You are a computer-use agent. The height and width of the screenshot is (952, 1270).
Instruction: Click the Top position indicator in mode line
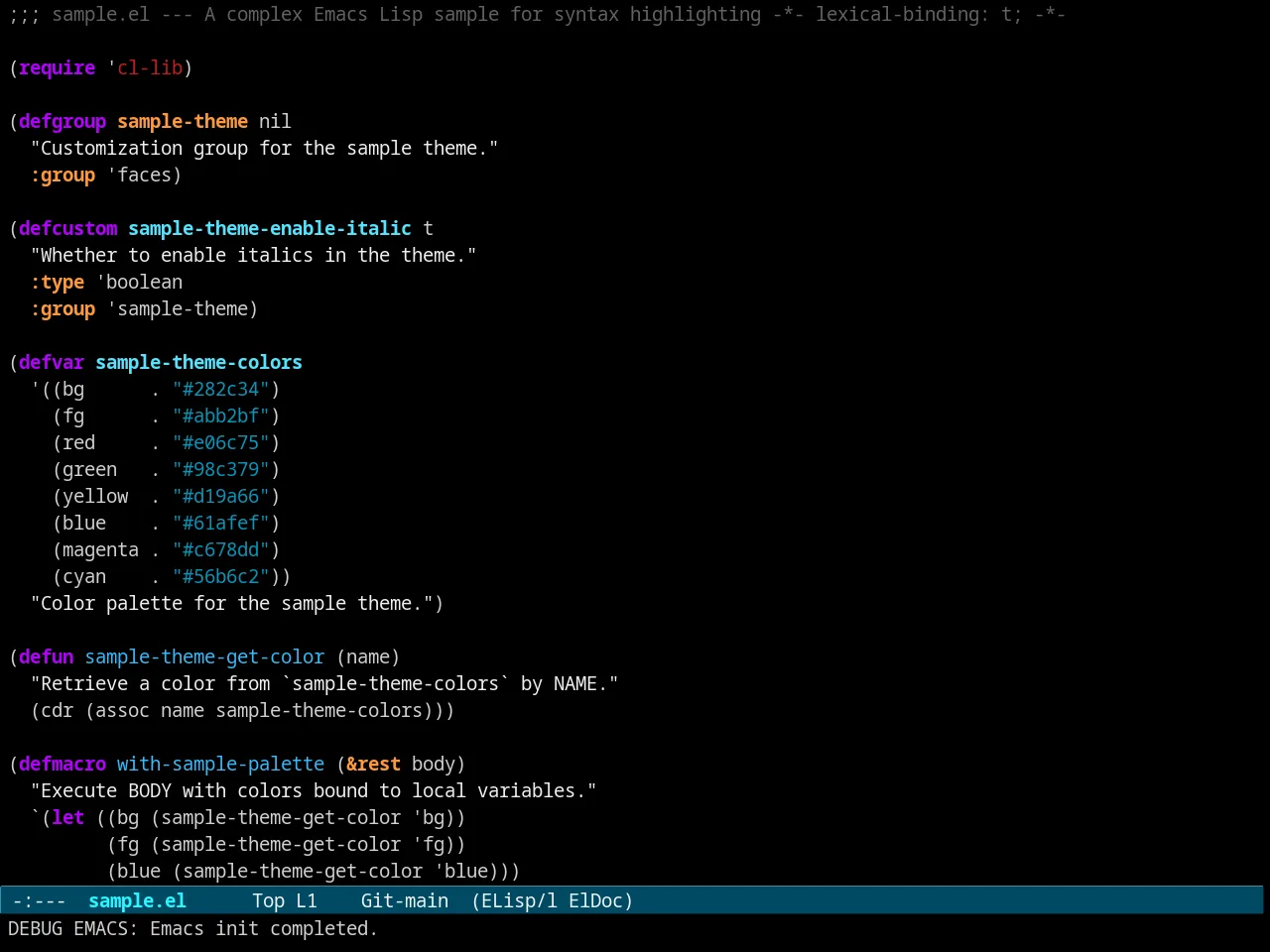pyautogui.click(x=268, y=900)
